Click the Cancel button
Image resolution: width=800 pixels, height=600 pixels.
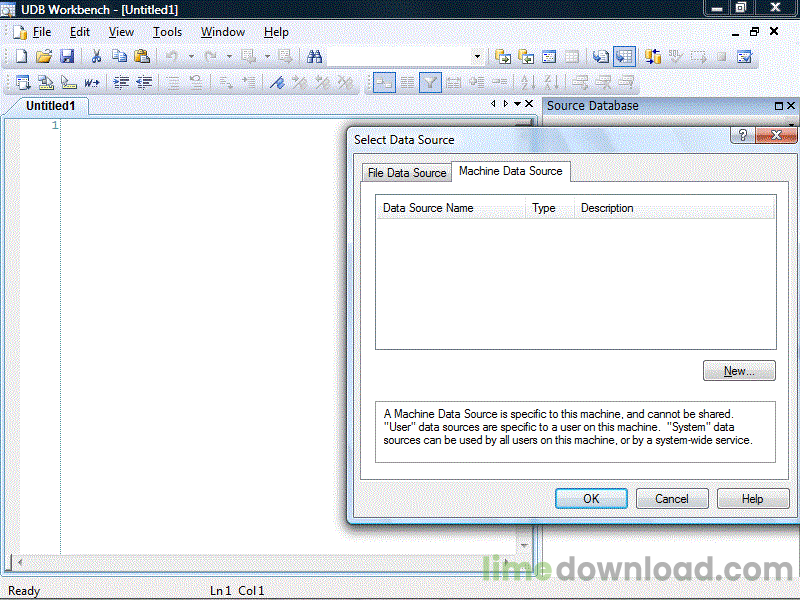(x=672, y=498)
